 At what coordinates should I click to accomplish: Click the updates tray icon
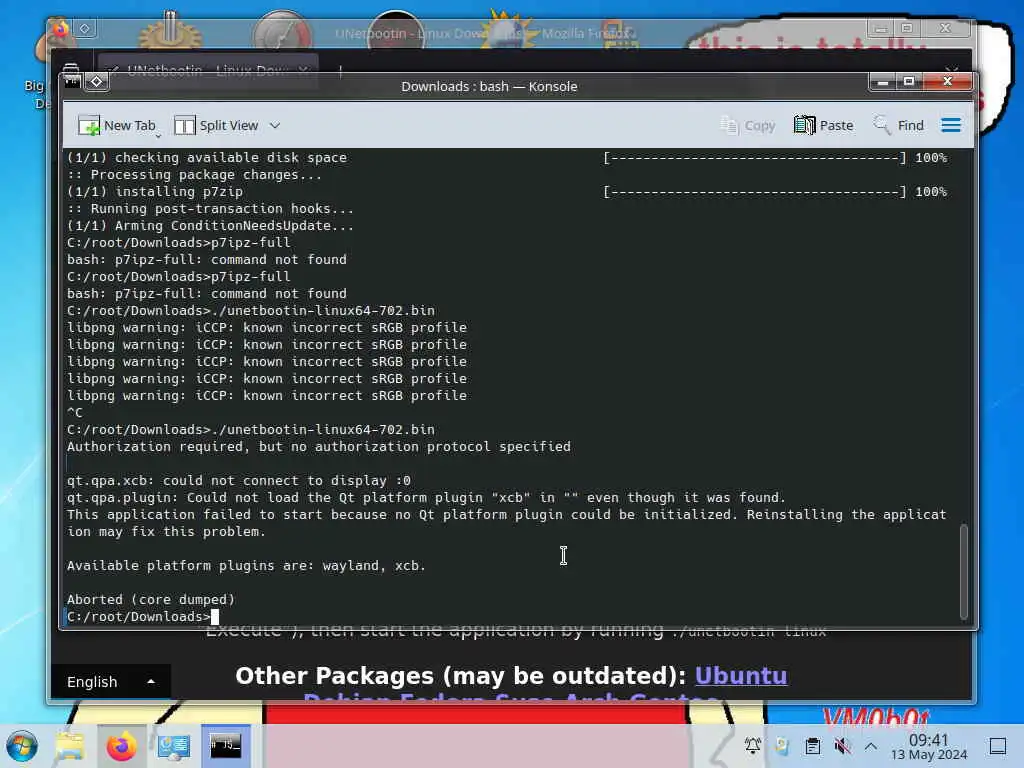[x=782, y=746]
